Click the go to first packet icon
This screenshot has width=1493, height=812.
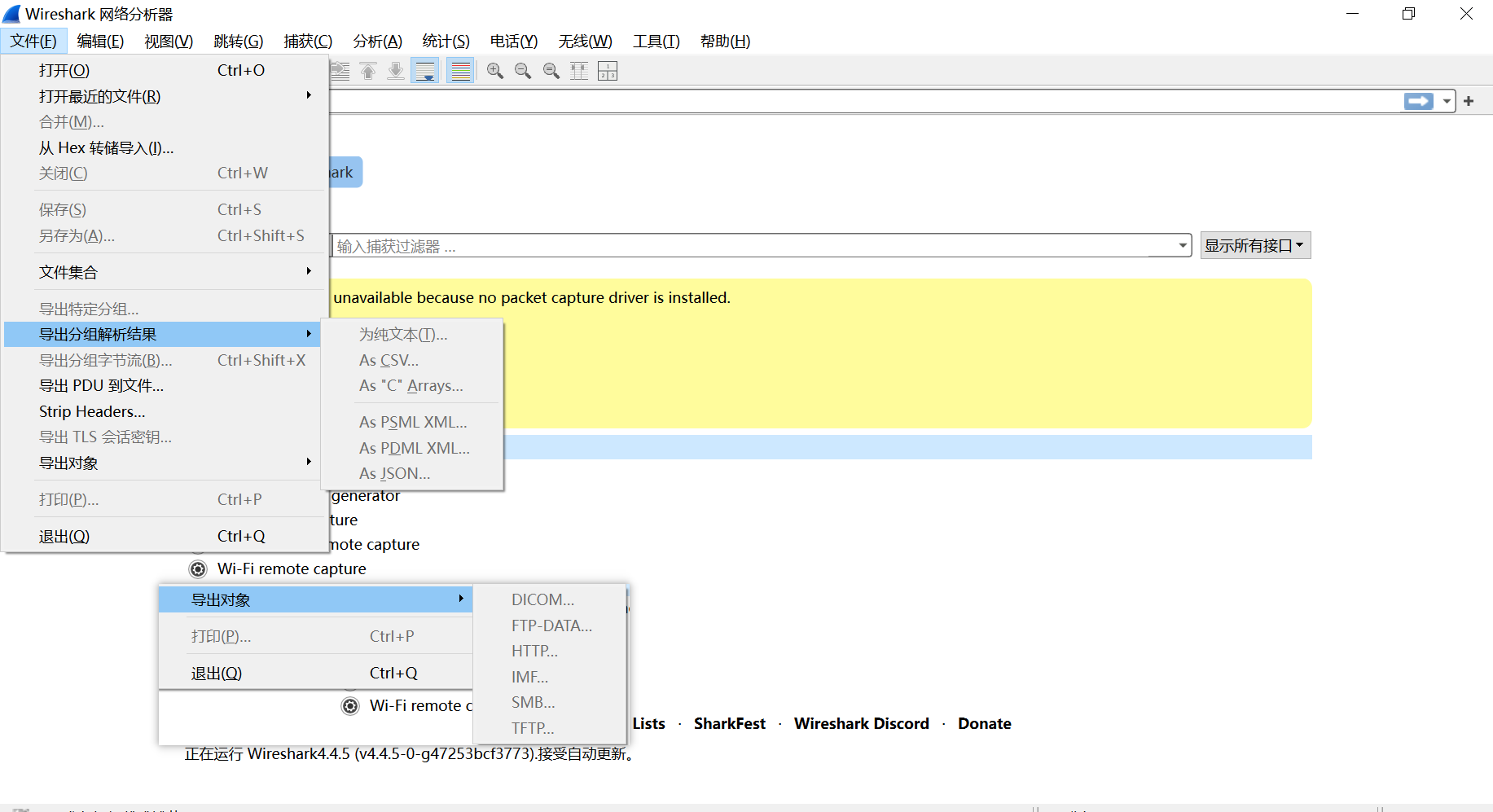[368, 71]
